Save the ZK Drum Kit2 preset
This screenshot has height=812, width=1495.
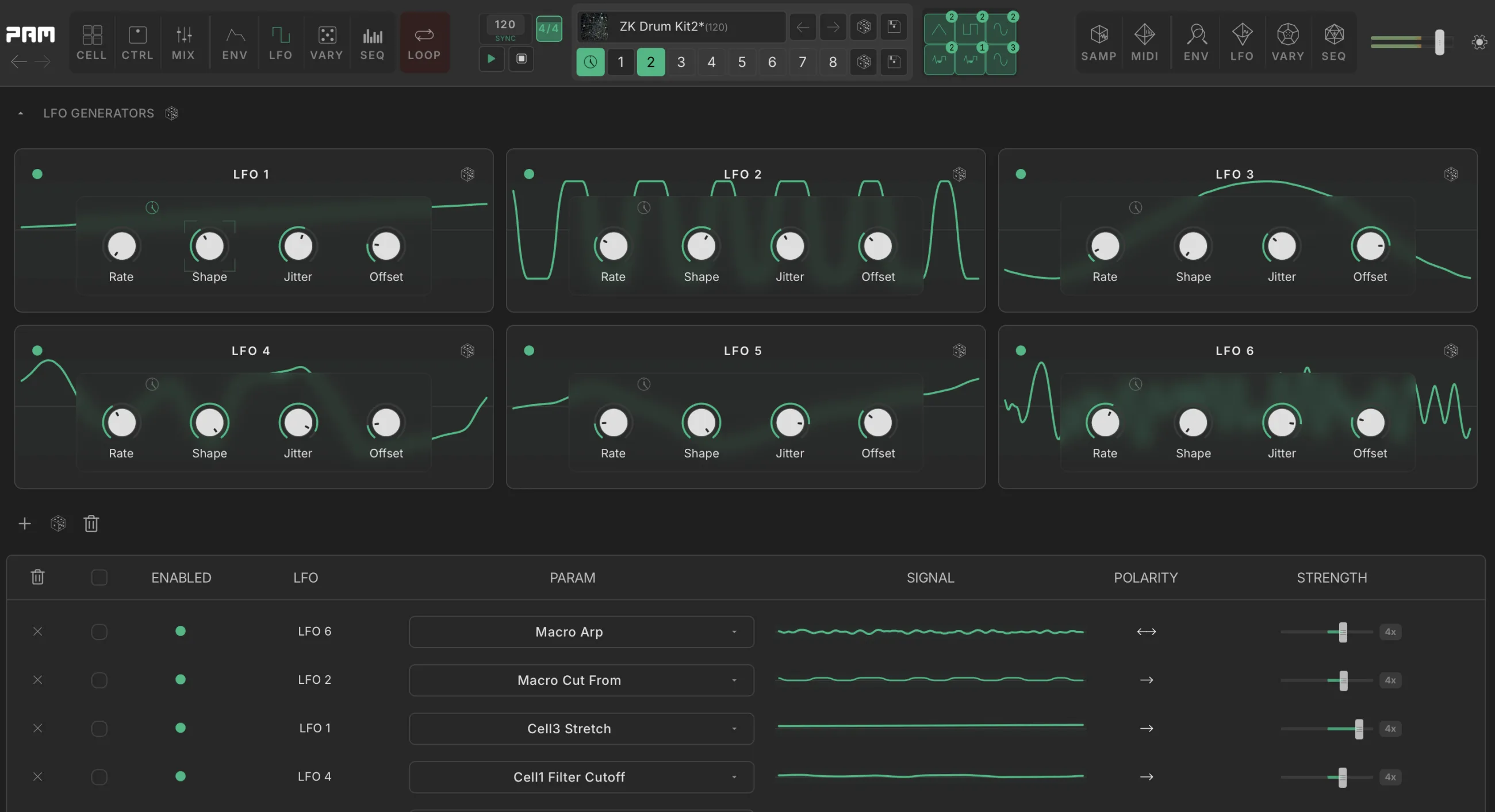[x=894, y=26]
